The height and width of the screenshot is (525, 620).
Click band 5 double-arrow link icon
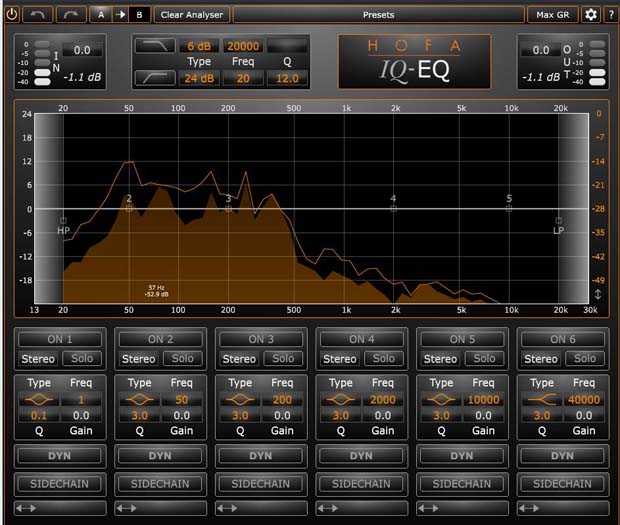(x=428, y=508)
